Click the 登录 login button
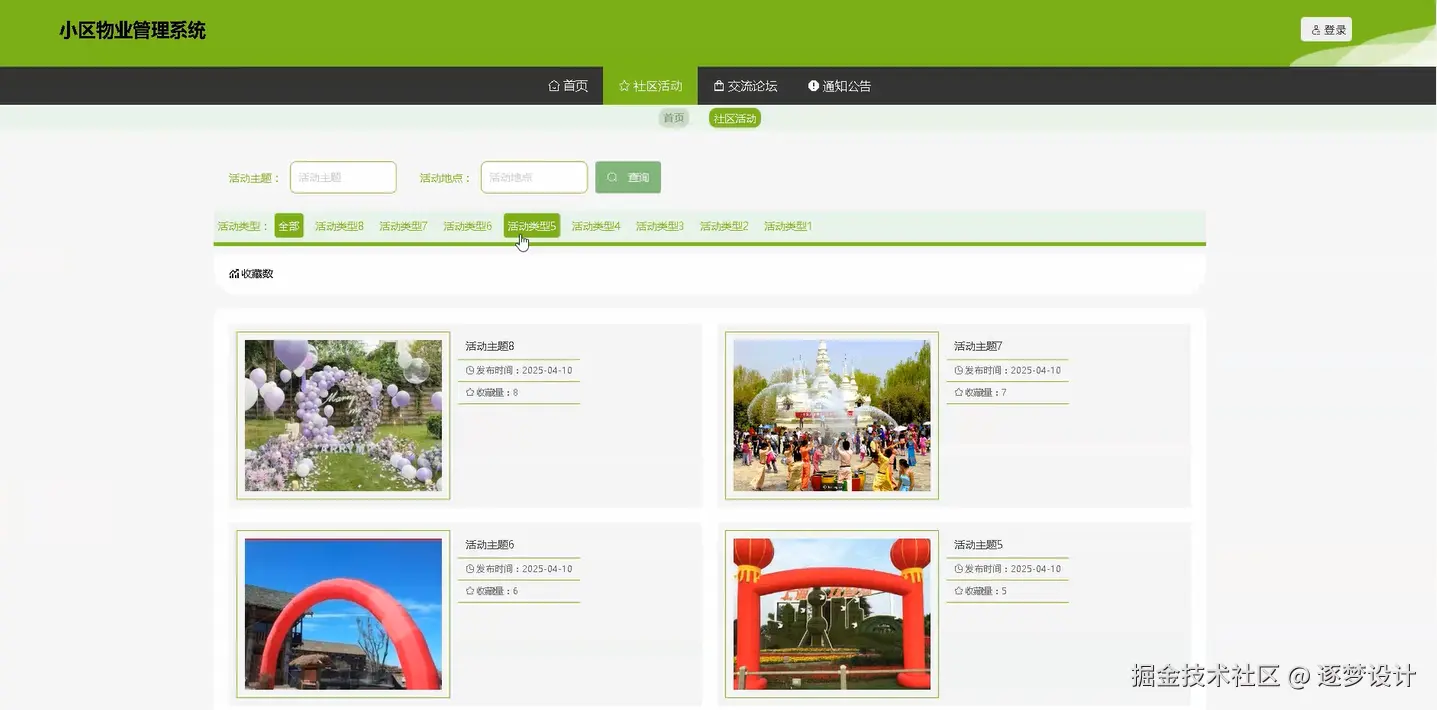This screenshot has height=710, width=1437. (x=1326, y=30)
